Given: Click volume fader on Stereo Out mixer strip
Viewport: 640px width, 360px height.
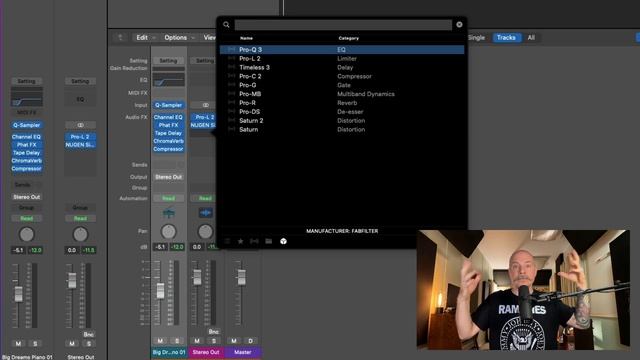Looking at the screenshot, I should [197, 277].
